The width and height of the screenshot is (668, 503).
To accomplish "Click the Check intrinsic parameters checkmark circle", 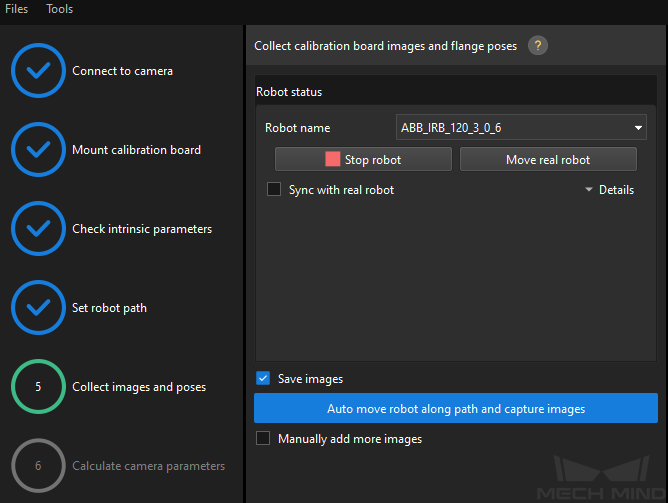I will tap(38, 229).
